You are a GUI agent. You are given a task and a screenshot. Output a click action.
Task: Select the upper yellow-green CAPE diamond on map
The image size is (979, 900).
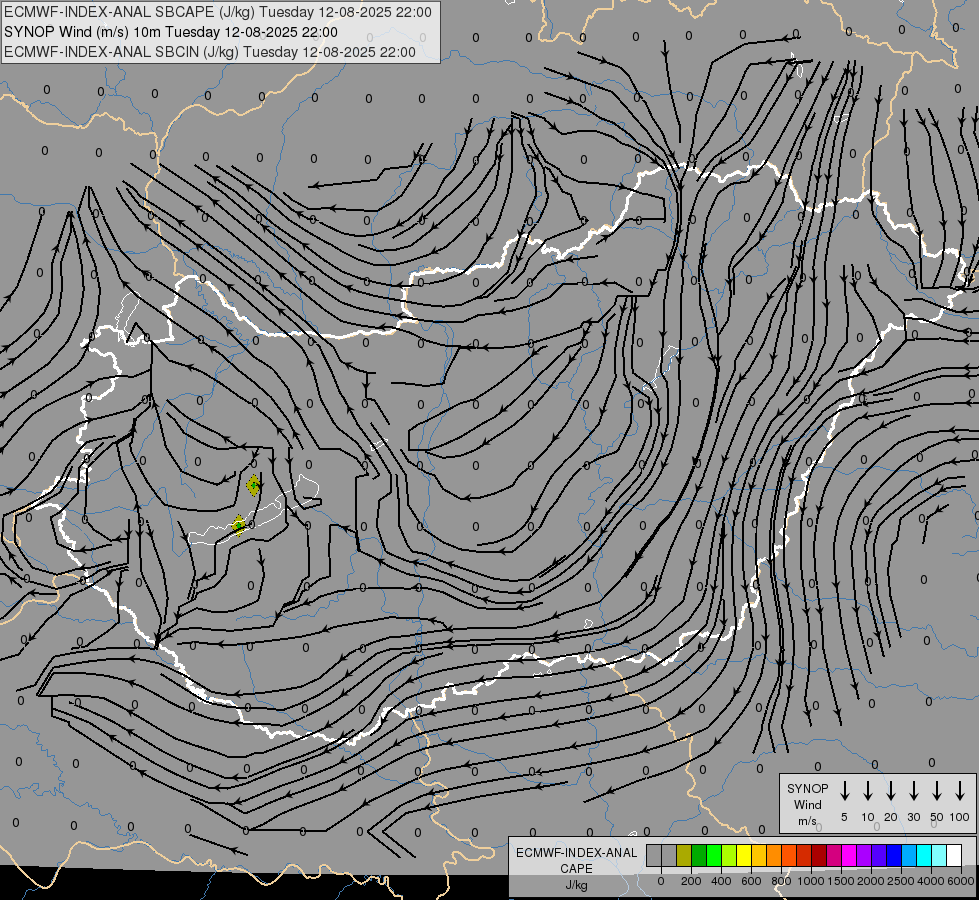[253, 485]
